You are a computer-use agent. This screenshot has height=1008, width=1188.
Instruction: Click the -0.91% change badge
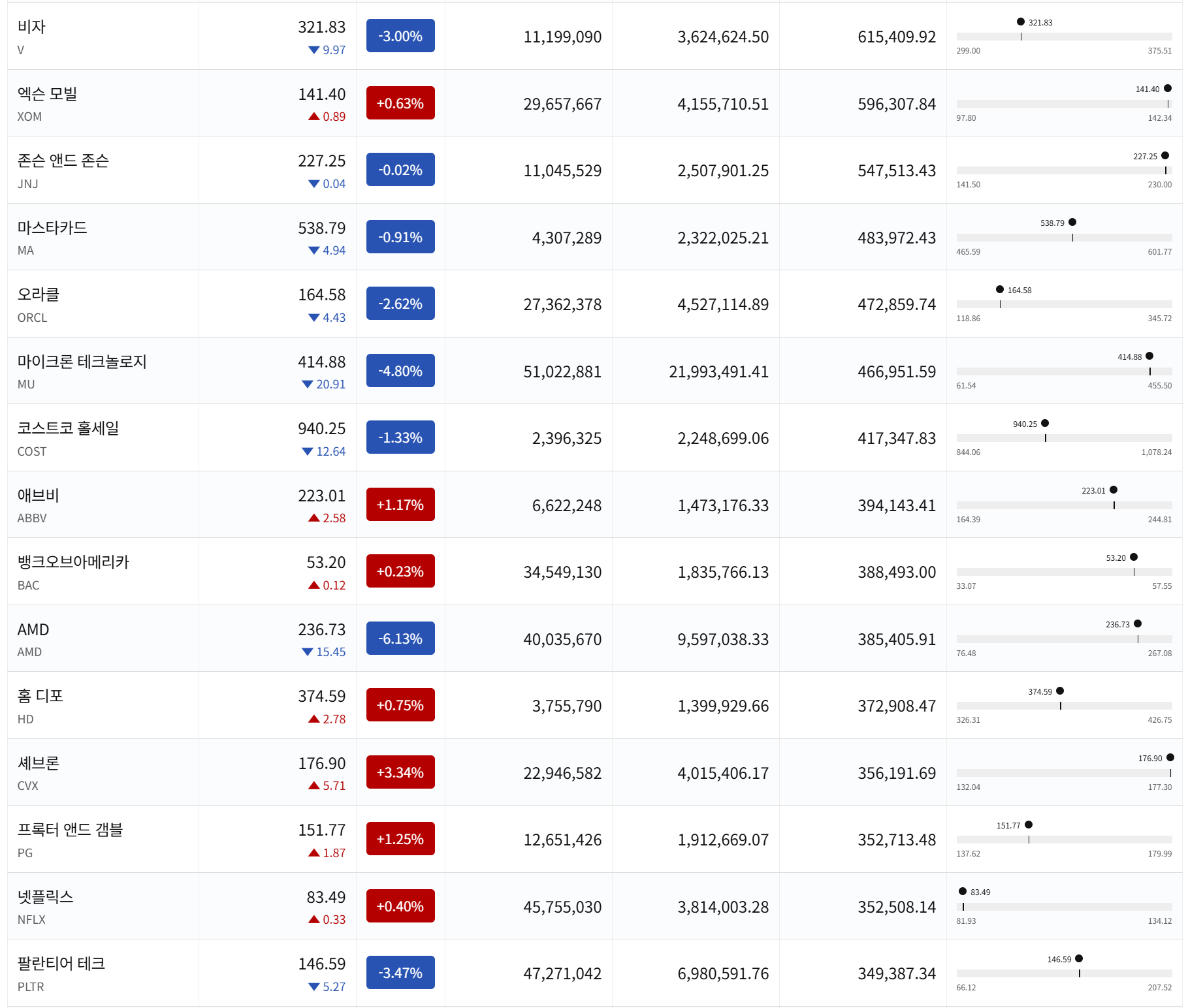[x=400, y=237]
